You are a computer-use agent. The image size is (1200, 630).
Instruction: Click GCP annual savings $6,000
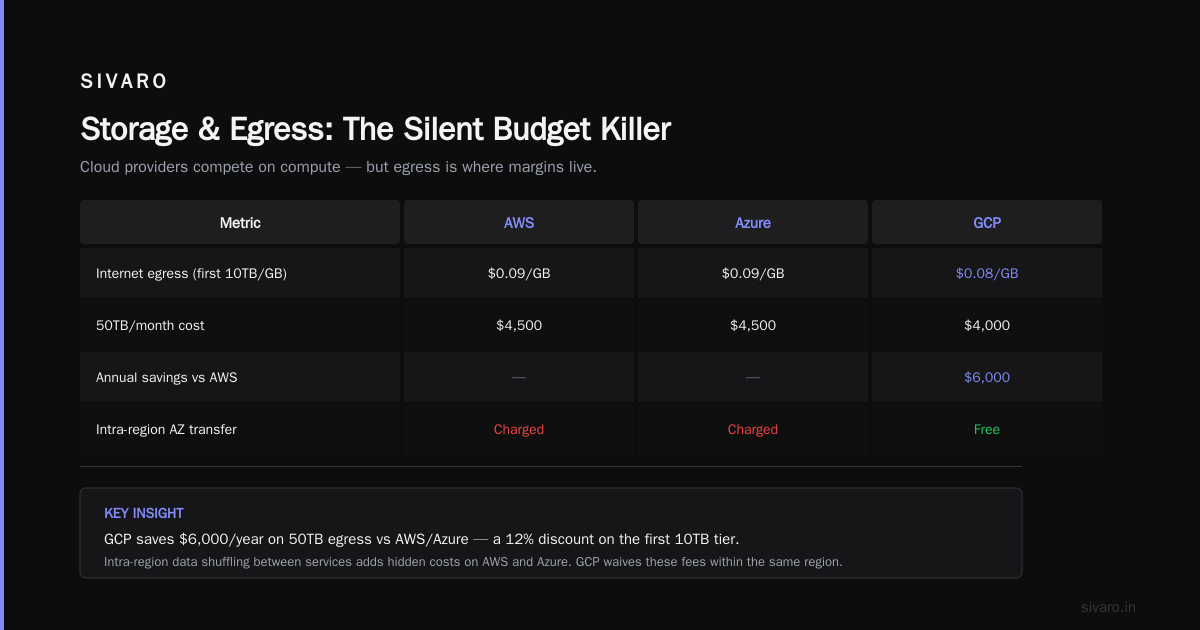pyautogui.click(x=987, y=377)
